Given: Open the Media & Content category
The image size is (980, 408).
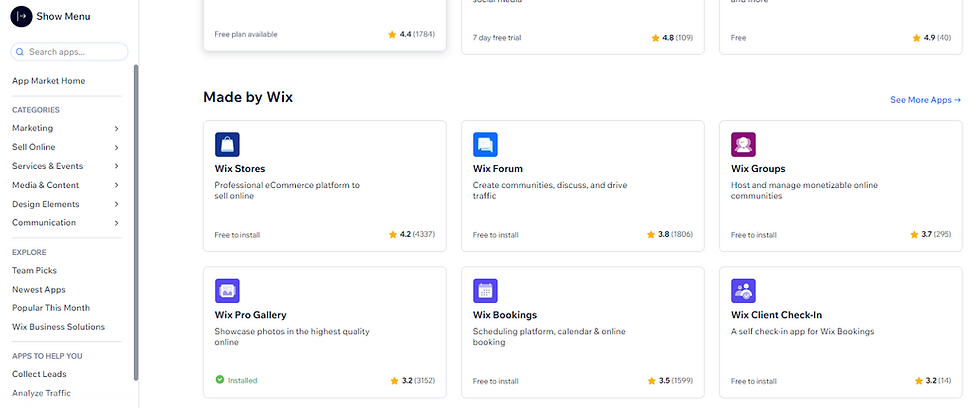Looking at the screenshot, I should coord(46,185).
